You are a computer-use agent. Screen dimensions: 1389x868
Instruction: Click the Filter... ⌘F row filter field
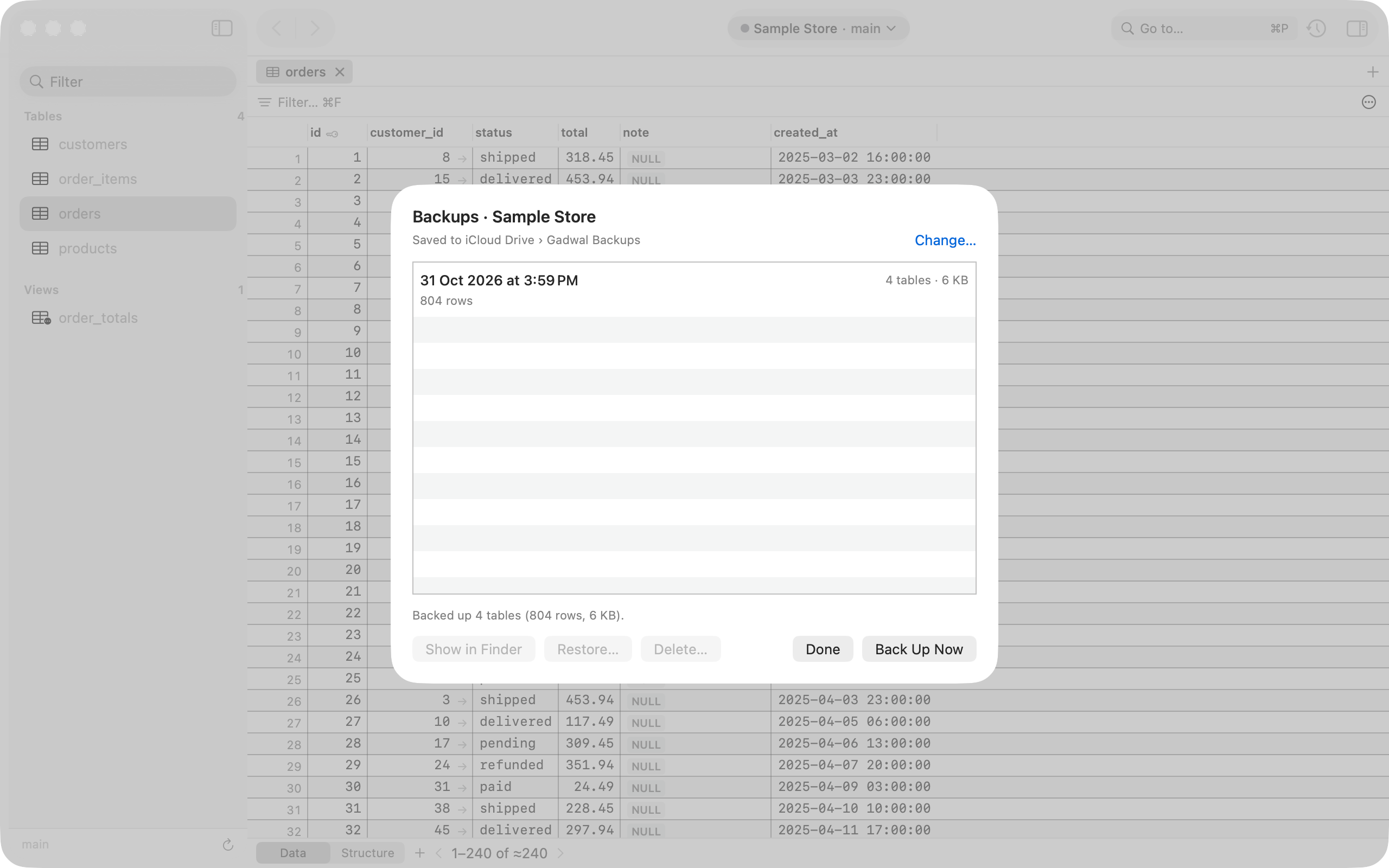(309, 102)
